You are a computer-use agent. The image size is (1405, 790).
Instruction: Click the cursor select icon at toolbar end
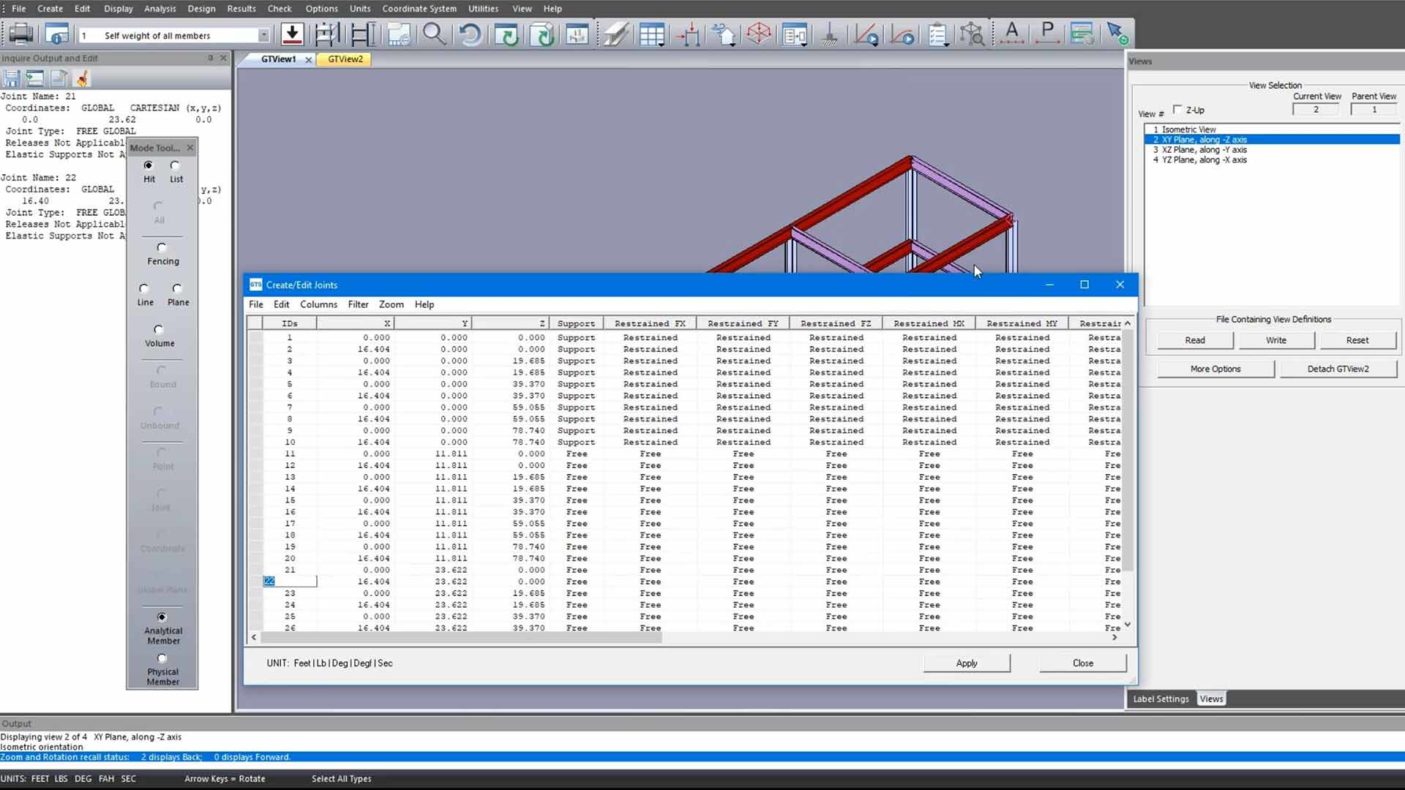1117,35
